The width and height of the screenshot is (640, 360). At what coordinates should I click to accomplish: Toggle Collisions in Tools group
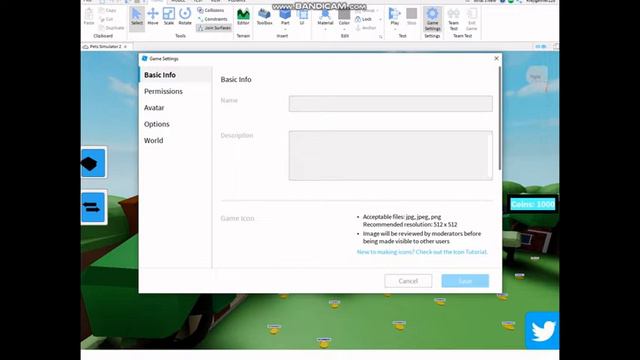coord(211,10)
